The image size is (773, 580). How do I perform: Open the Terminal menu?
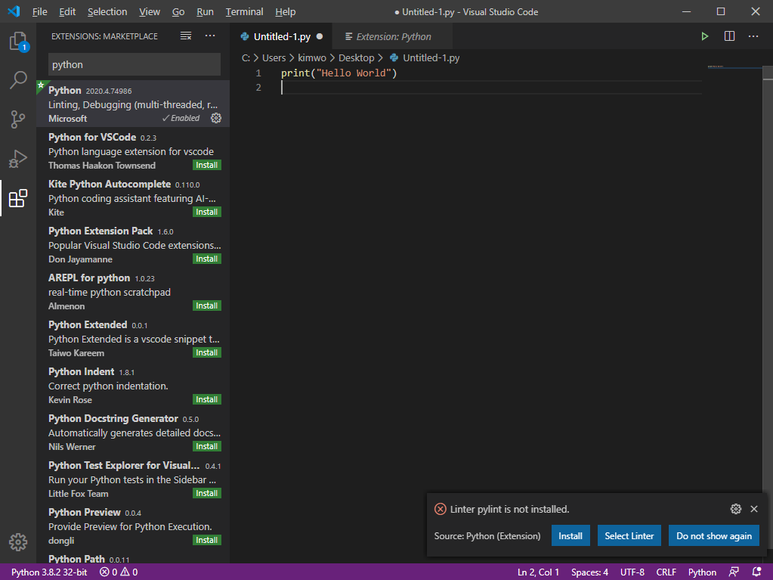(244, 12)
